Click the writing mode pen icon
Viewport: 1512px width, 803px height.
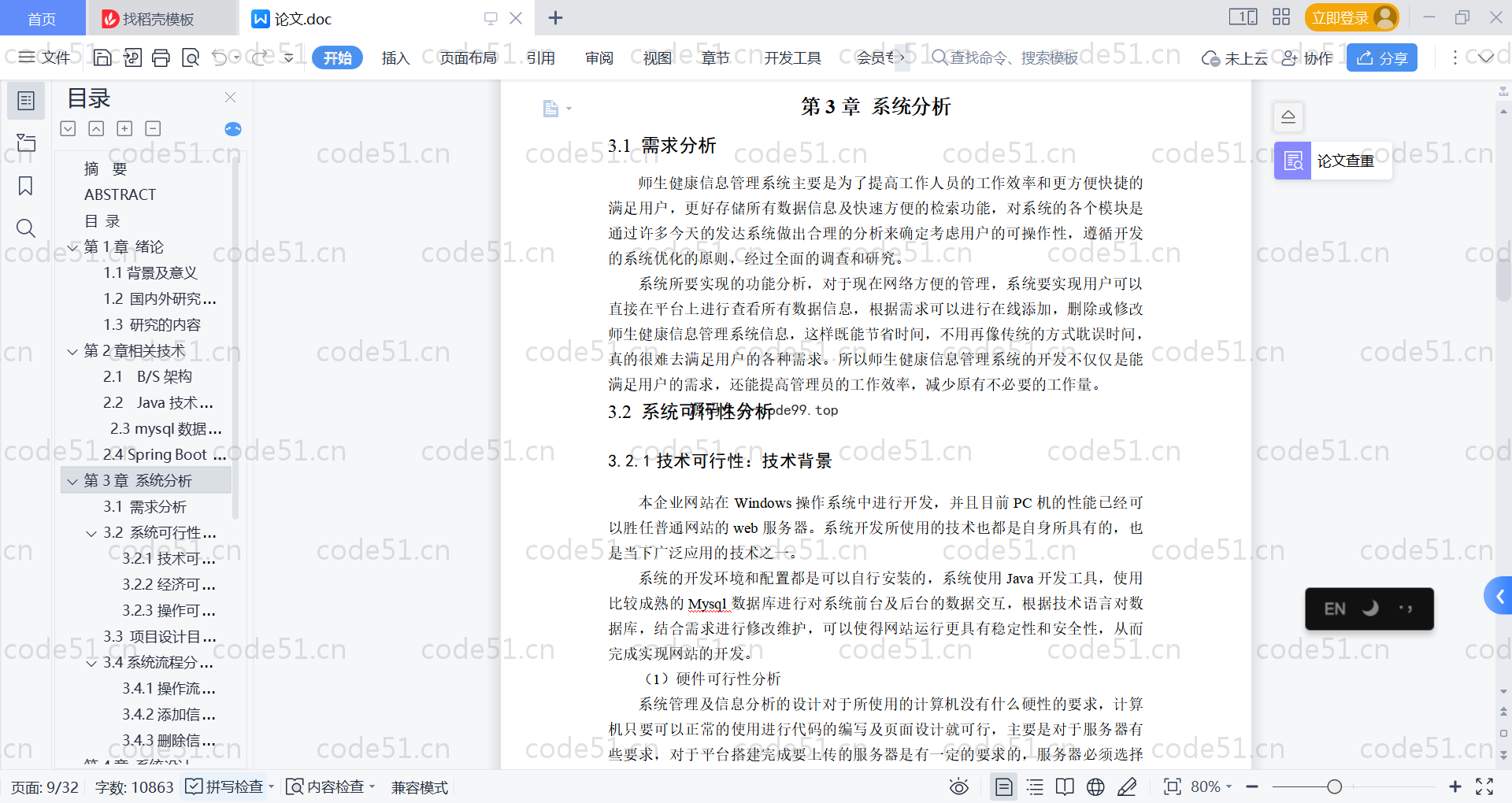tap(1127, 786)
